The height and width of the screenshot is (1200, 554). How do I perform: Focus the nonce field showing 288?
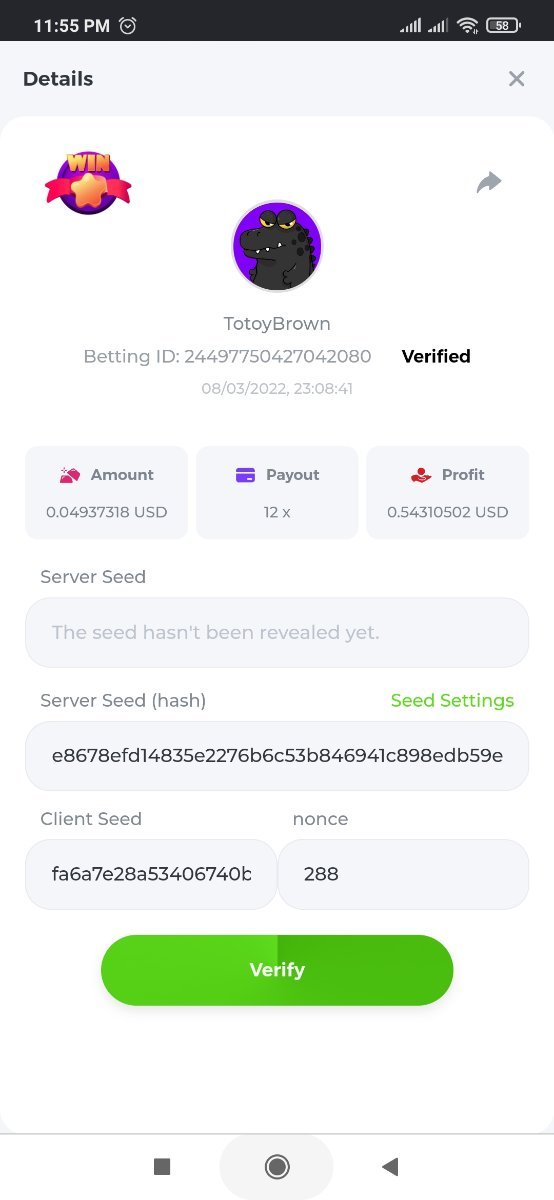pos(403,874)
